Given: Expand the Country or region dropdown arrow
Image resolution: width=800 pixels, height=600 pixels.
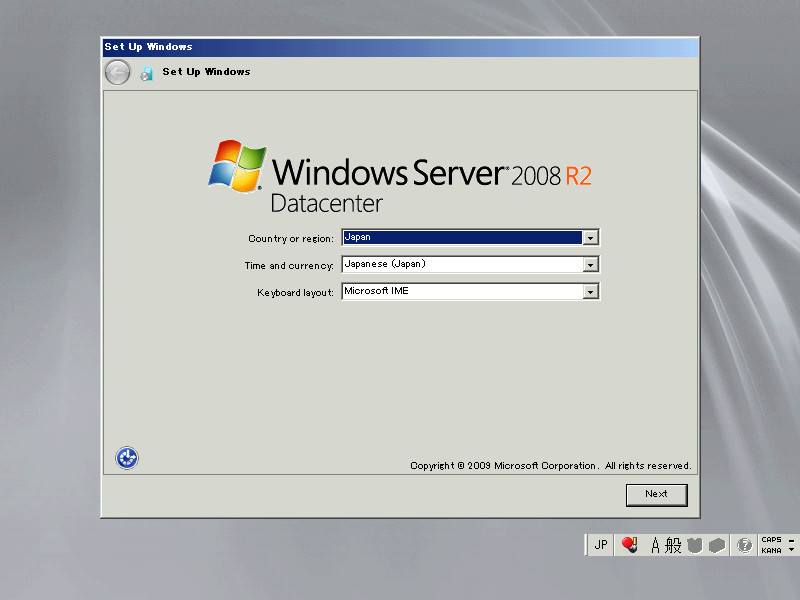Looking at the screenshot, I should [590, 238].
